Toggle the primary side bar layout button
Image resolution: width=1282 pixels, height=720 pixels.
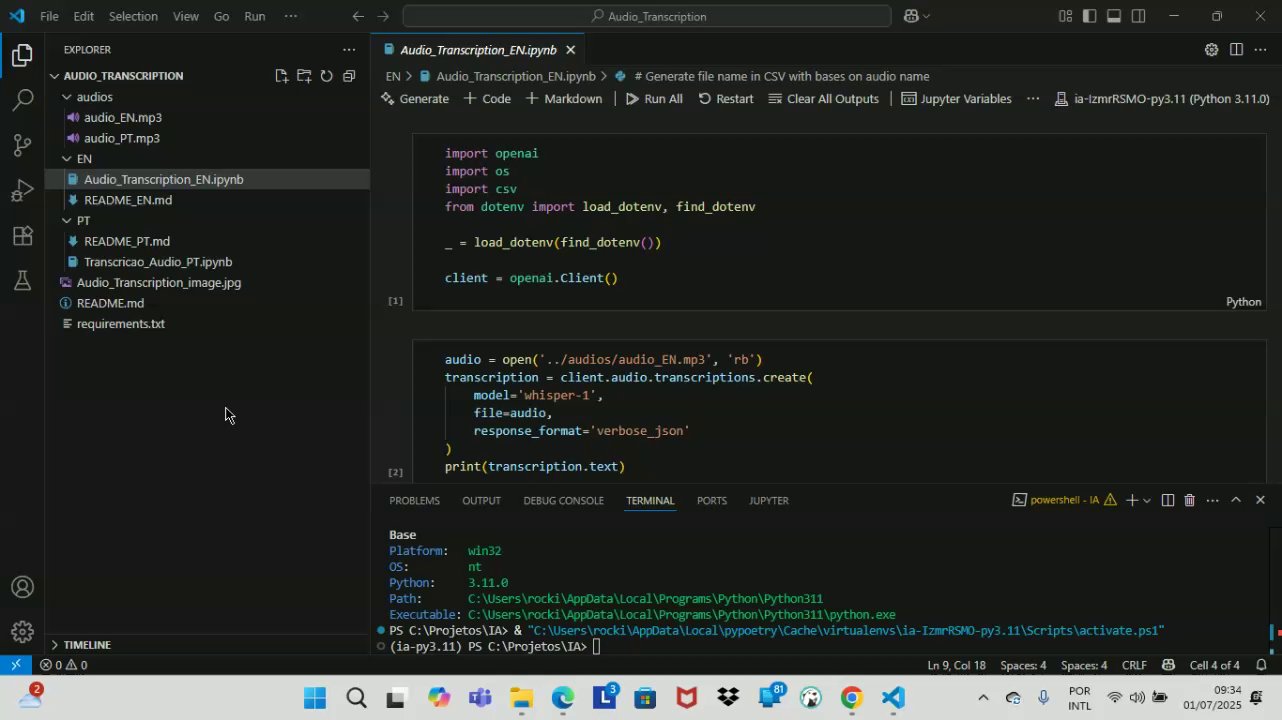click(x=1089, y=16)
